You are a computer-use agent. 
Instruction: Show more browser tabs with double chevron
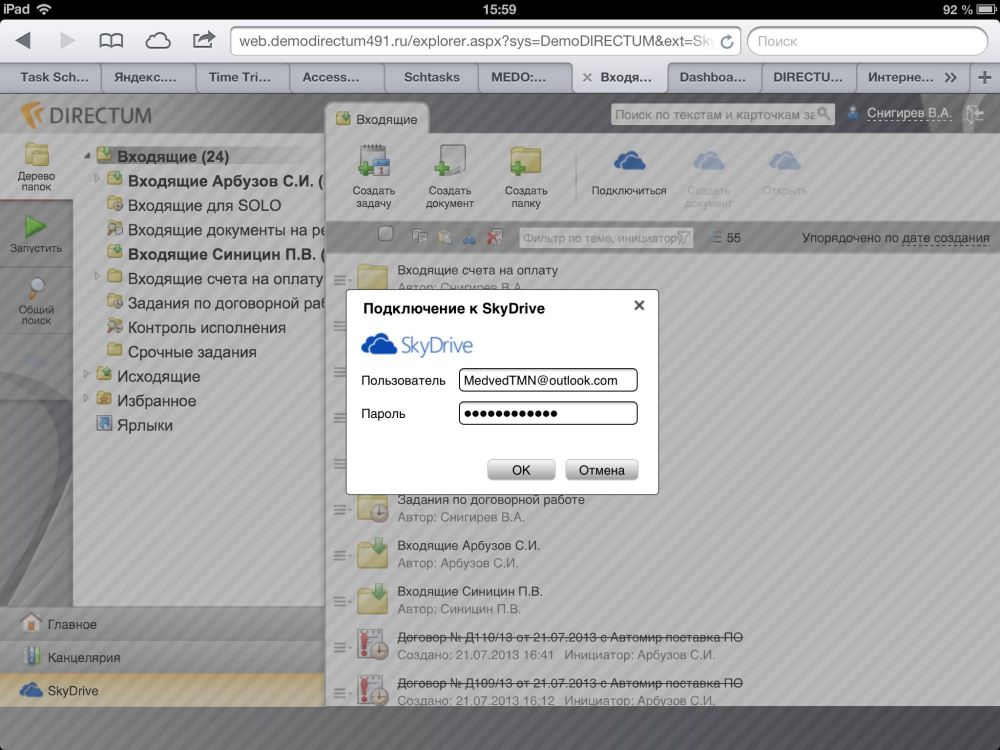pyautogui.click(x=951, y=77)
